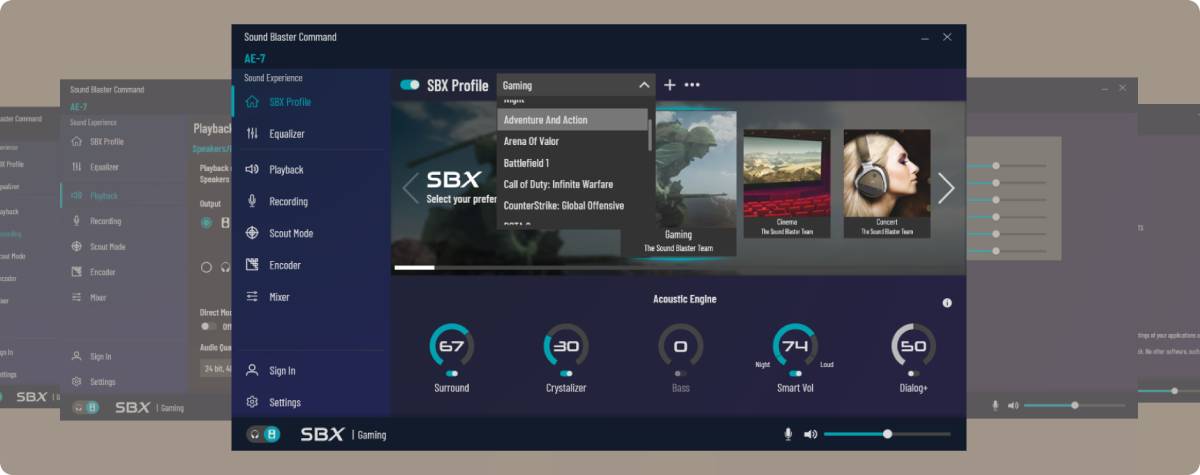The height and width of the screenshot is (475, 1200).
Task: Click speaker icon in right background window
Action: click(1013, 405)
